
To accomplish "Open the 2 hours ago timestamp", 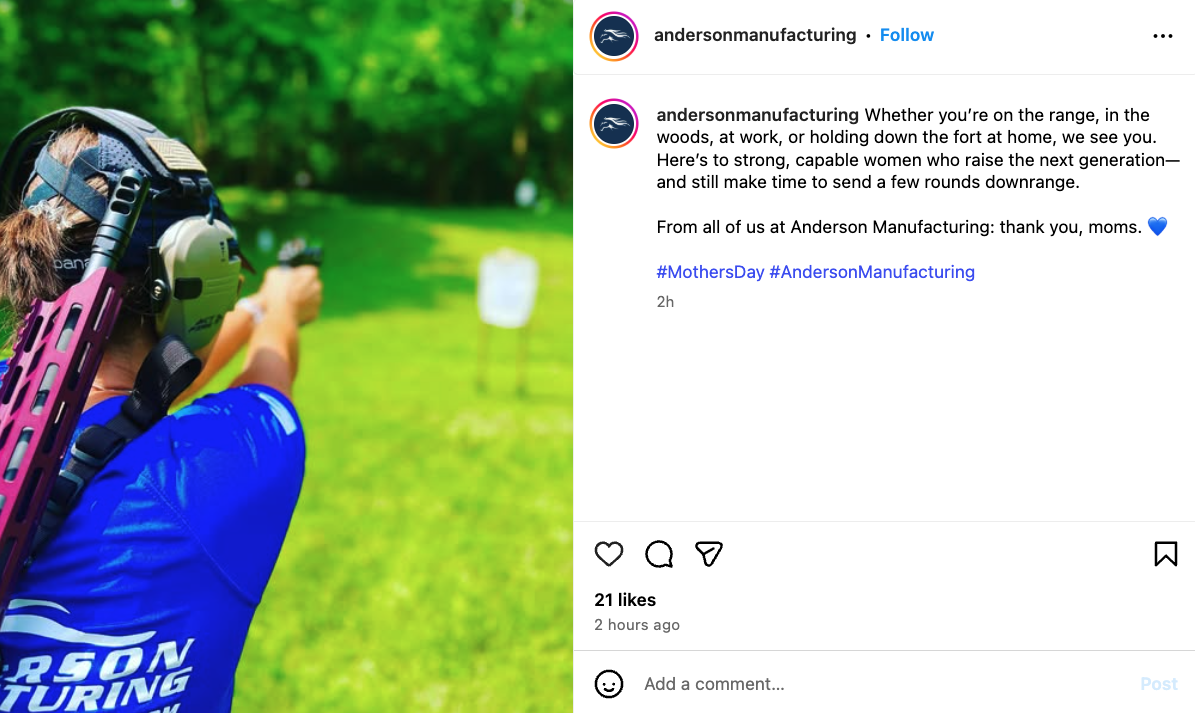I will coord(636,625).
